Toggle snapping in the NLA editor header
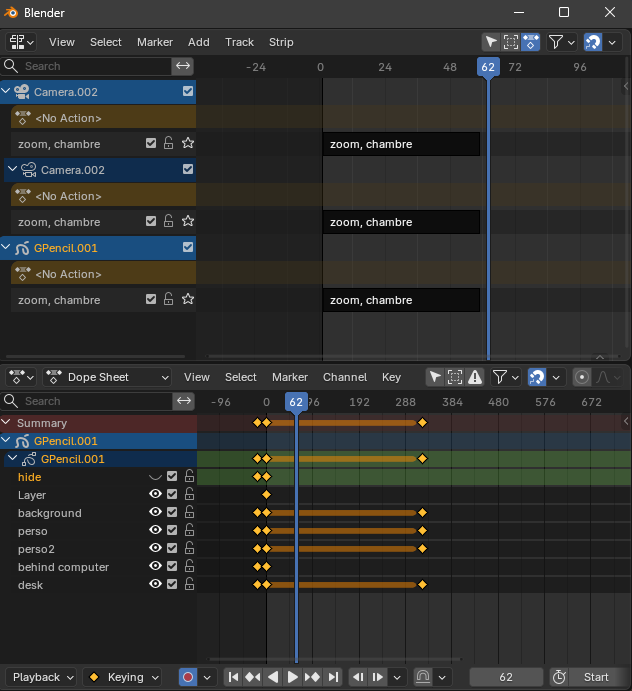 pos(593,42)
